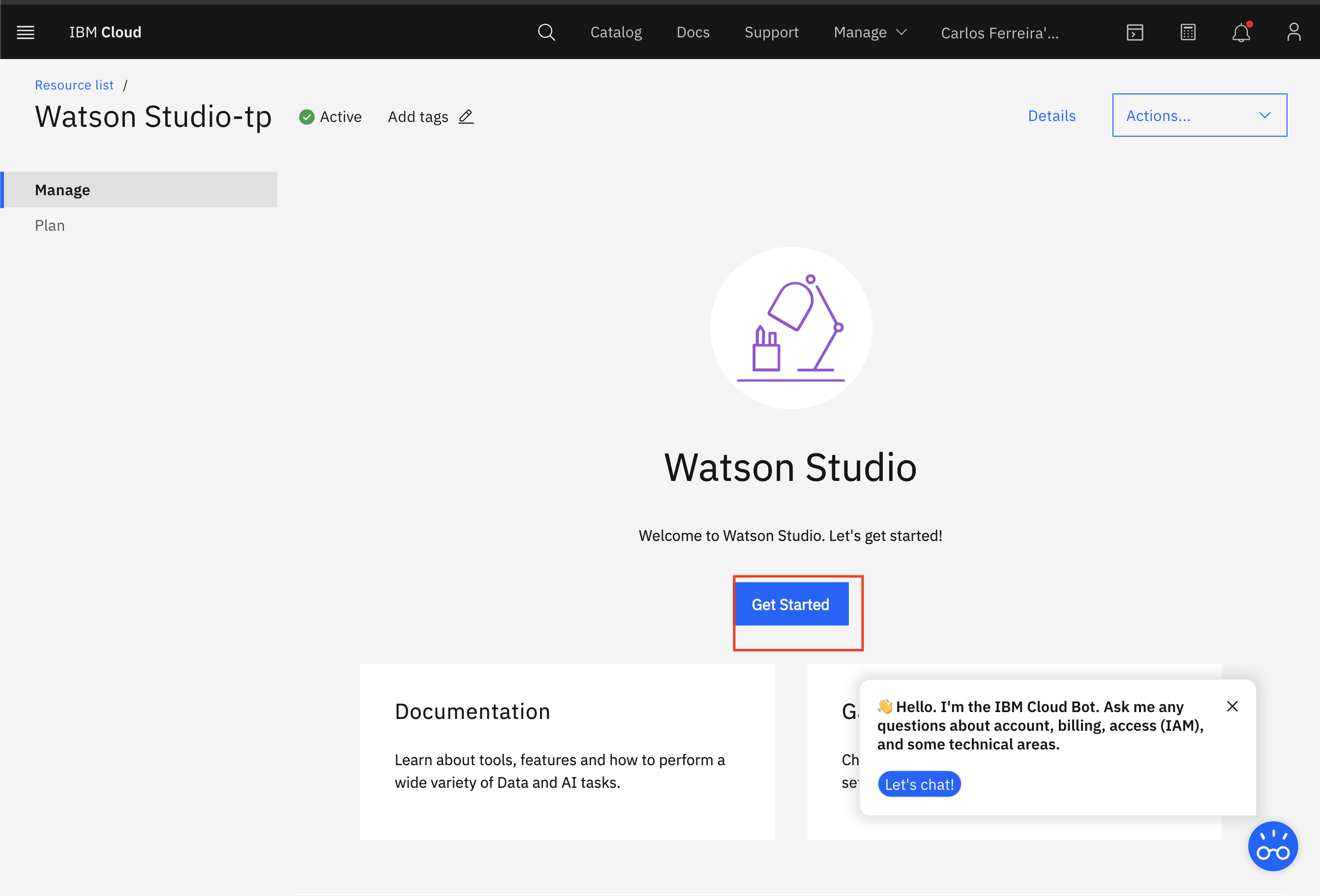Go back to Resource list

[74, 85]
